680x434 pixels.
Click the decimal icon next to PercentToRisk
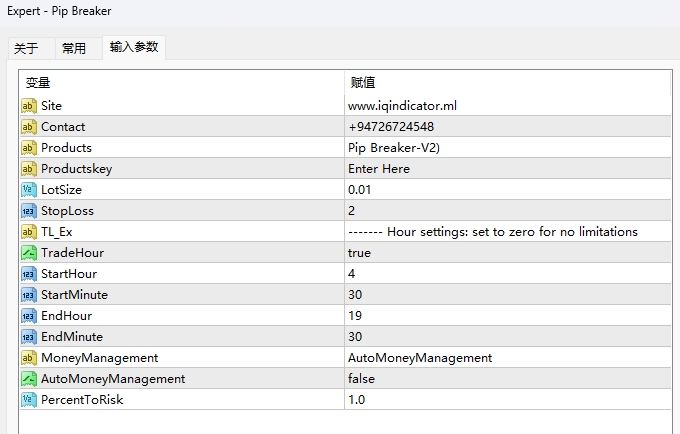28,399
